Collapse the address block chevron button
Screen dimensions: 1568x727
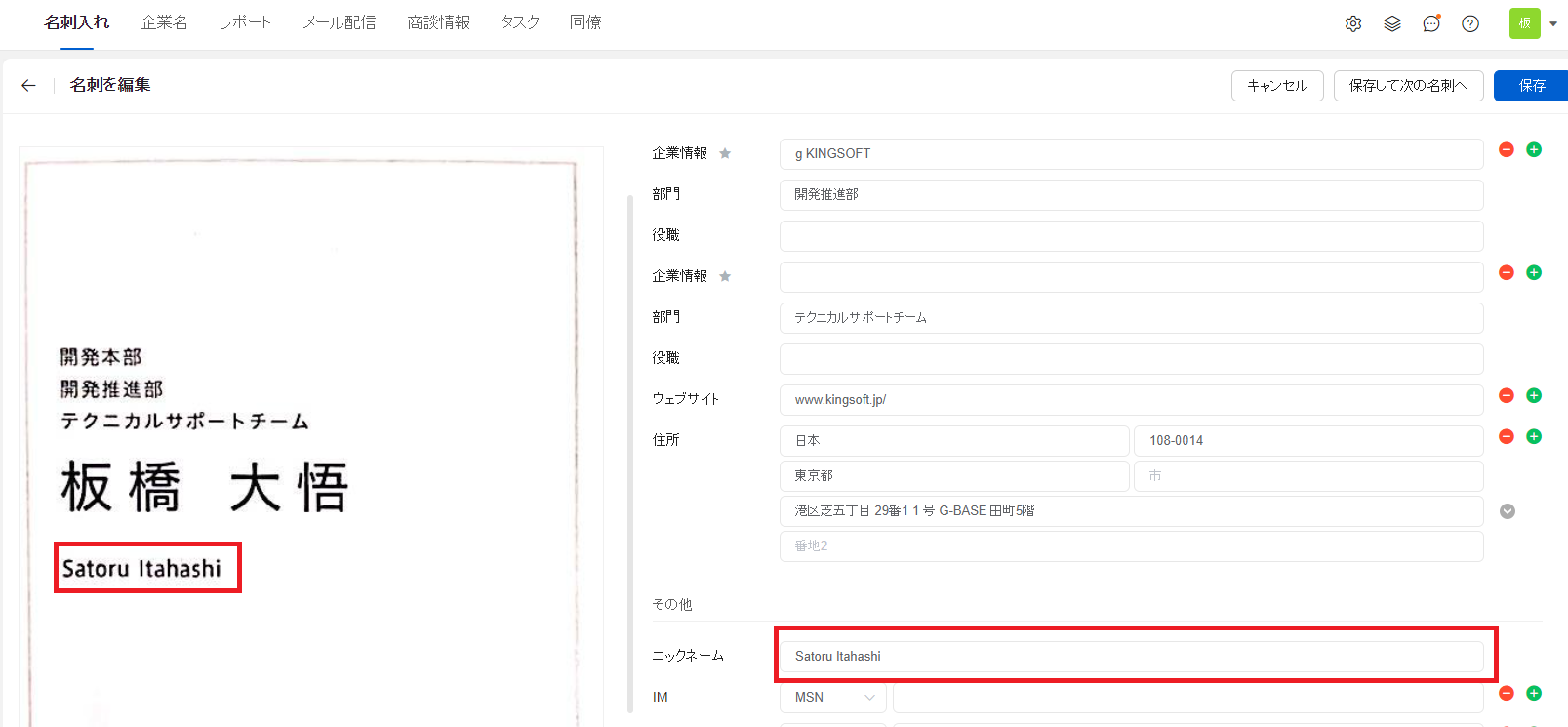tap(1508, 511)
